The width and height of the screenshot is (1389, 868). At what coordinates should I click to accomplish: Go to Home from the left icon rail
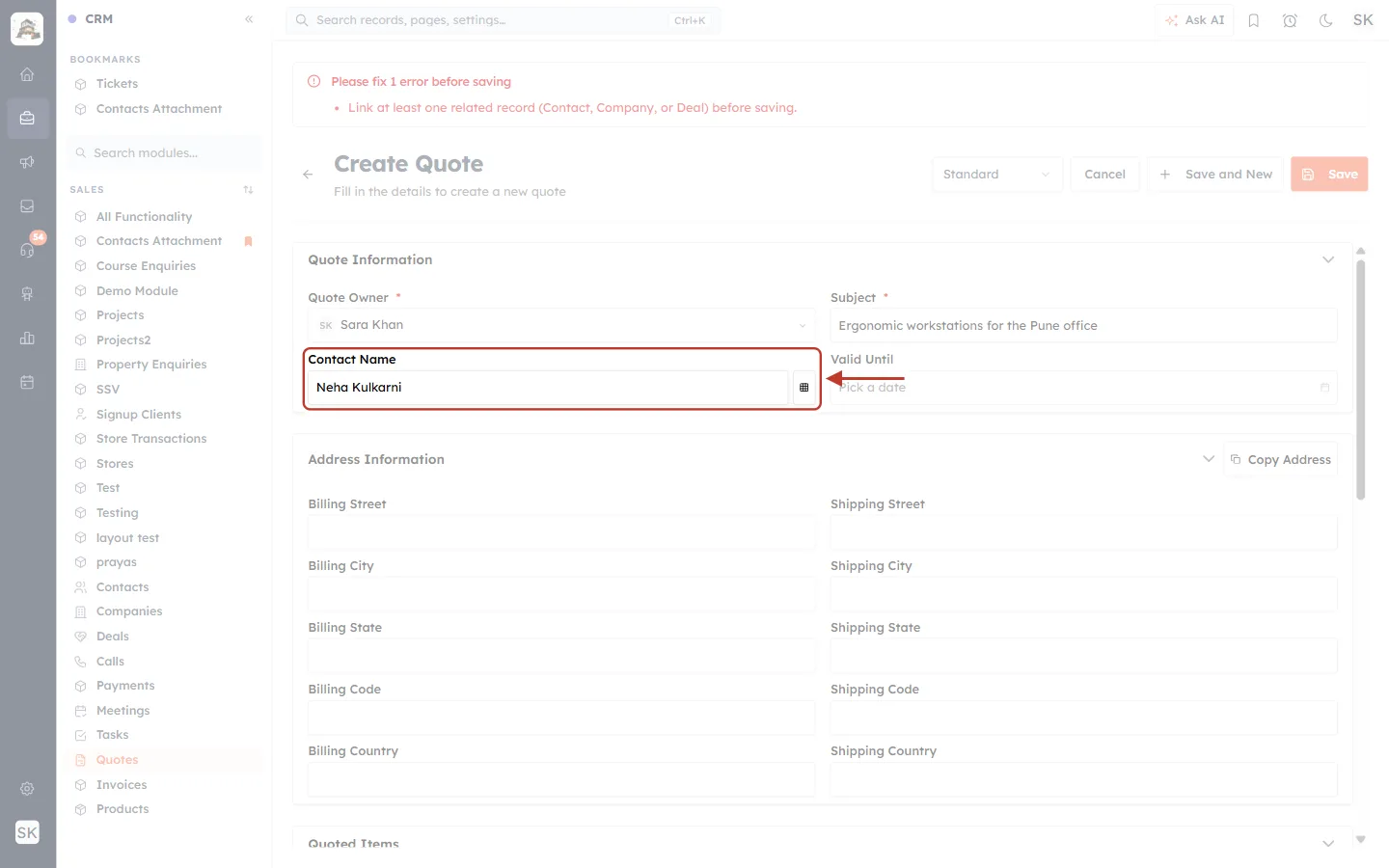point(27,74)
